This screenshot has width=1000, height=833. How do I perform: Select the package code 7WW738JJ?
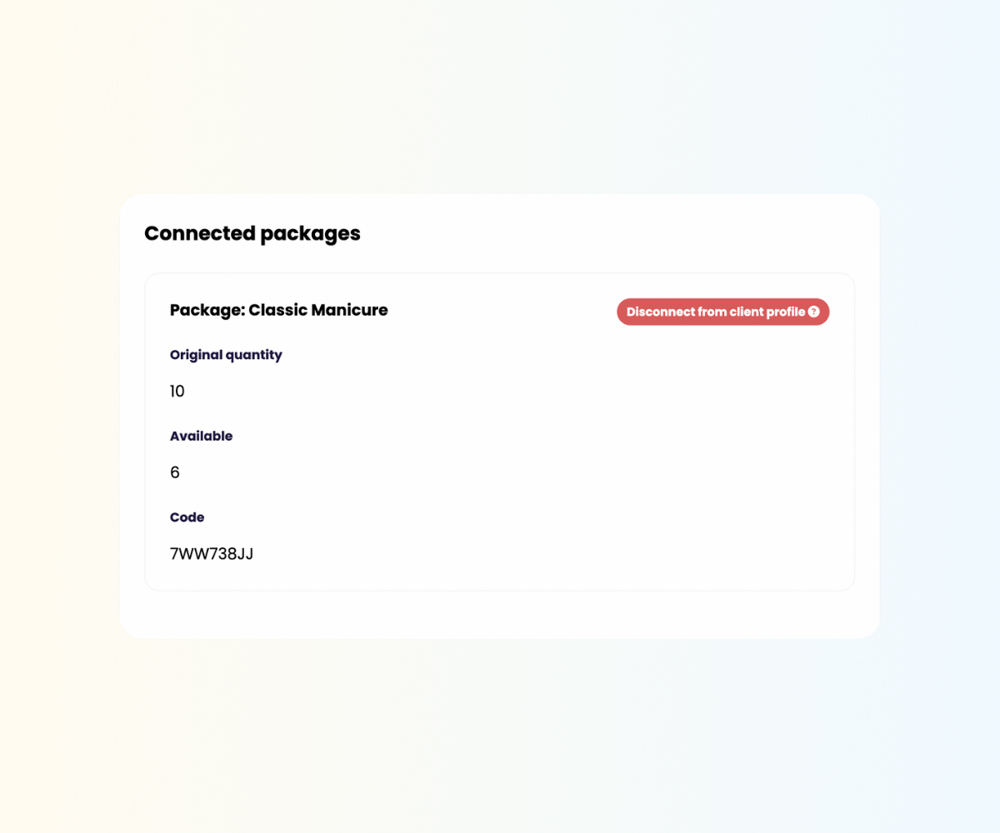pyautogui.click(x=211, y=553)
